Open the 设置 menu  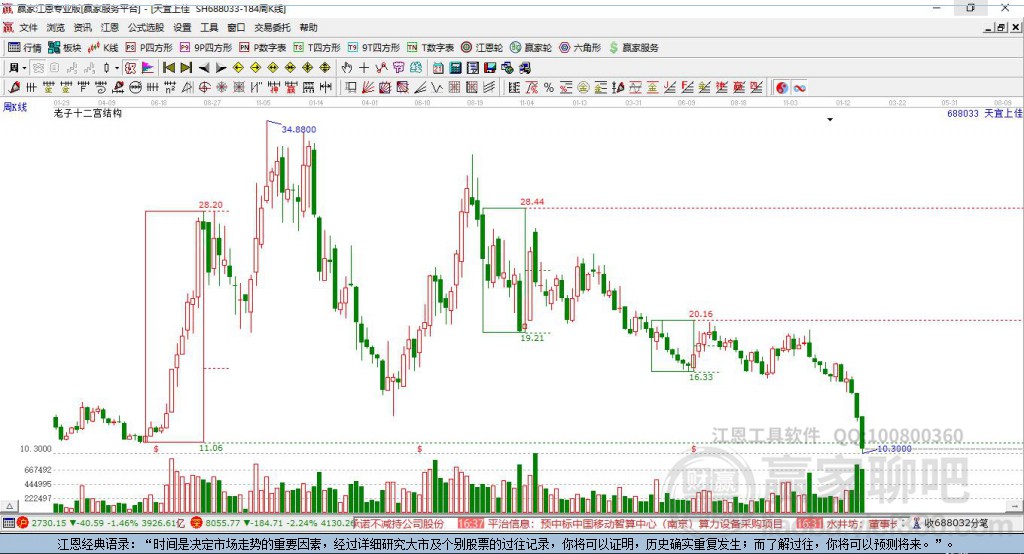pos(182,27)
